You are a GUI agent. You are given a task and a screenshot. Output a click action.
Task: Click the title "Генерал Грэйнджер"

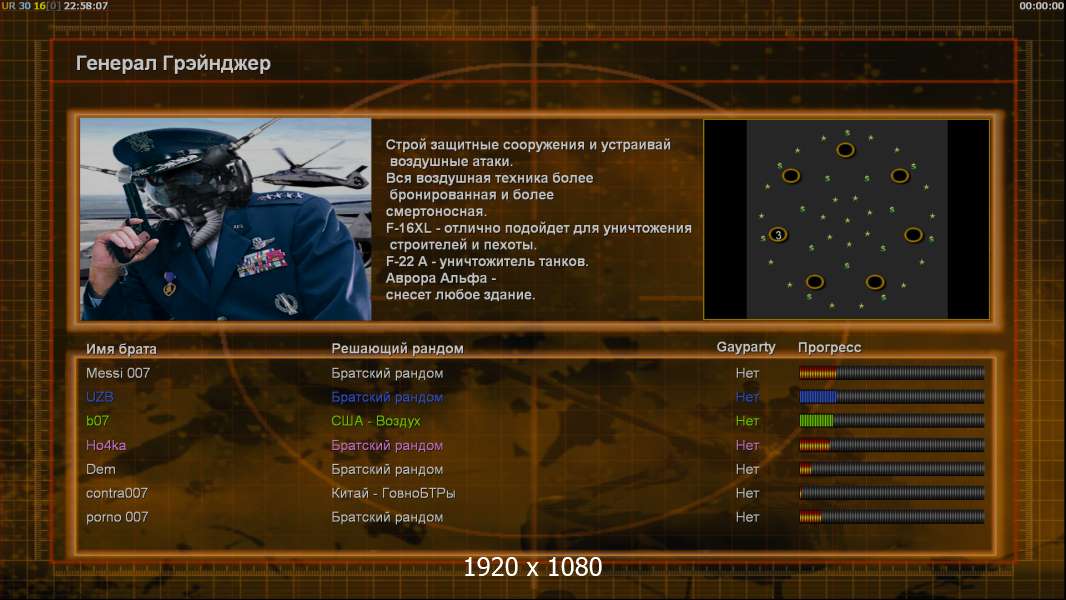(173, 63)
